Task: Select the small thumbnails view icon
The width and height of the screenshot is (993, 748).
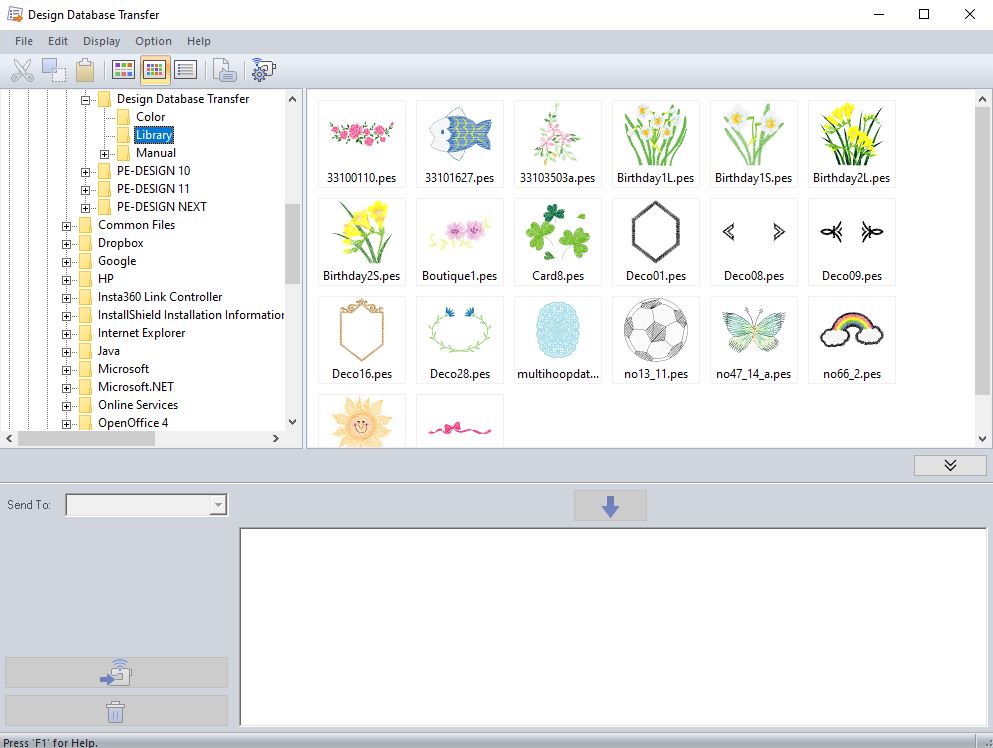Action: (x=154, y=70)
